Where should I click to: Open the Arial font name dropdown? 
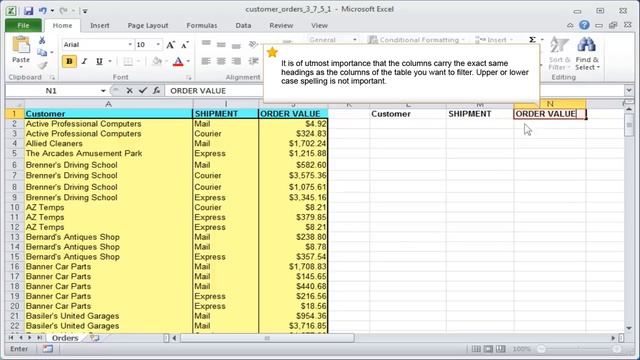[x=130, y=44]
